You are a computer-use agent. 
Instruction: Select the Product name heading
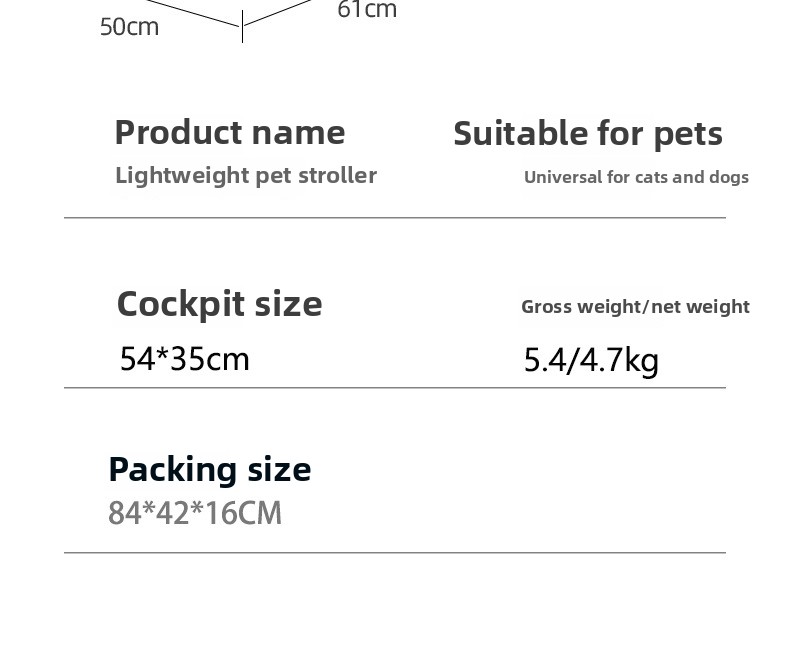[x=229, y=132]
